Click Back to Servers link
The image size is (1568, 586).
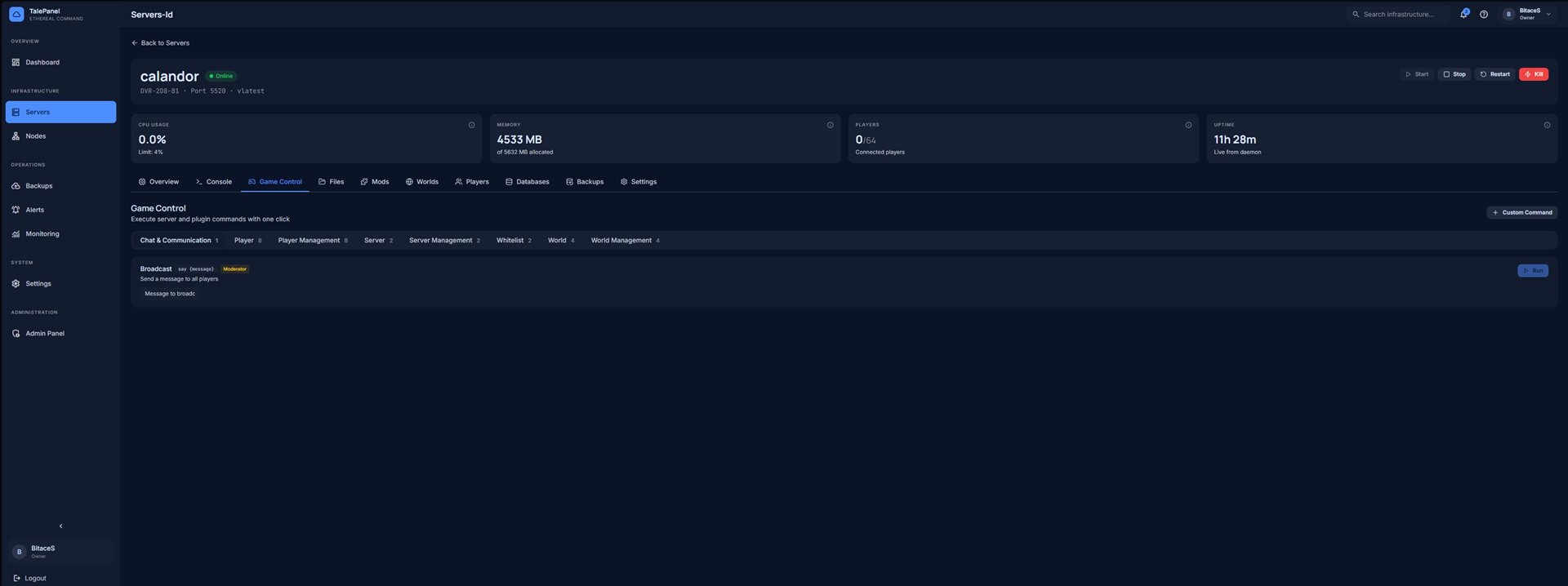pos(160,43)
